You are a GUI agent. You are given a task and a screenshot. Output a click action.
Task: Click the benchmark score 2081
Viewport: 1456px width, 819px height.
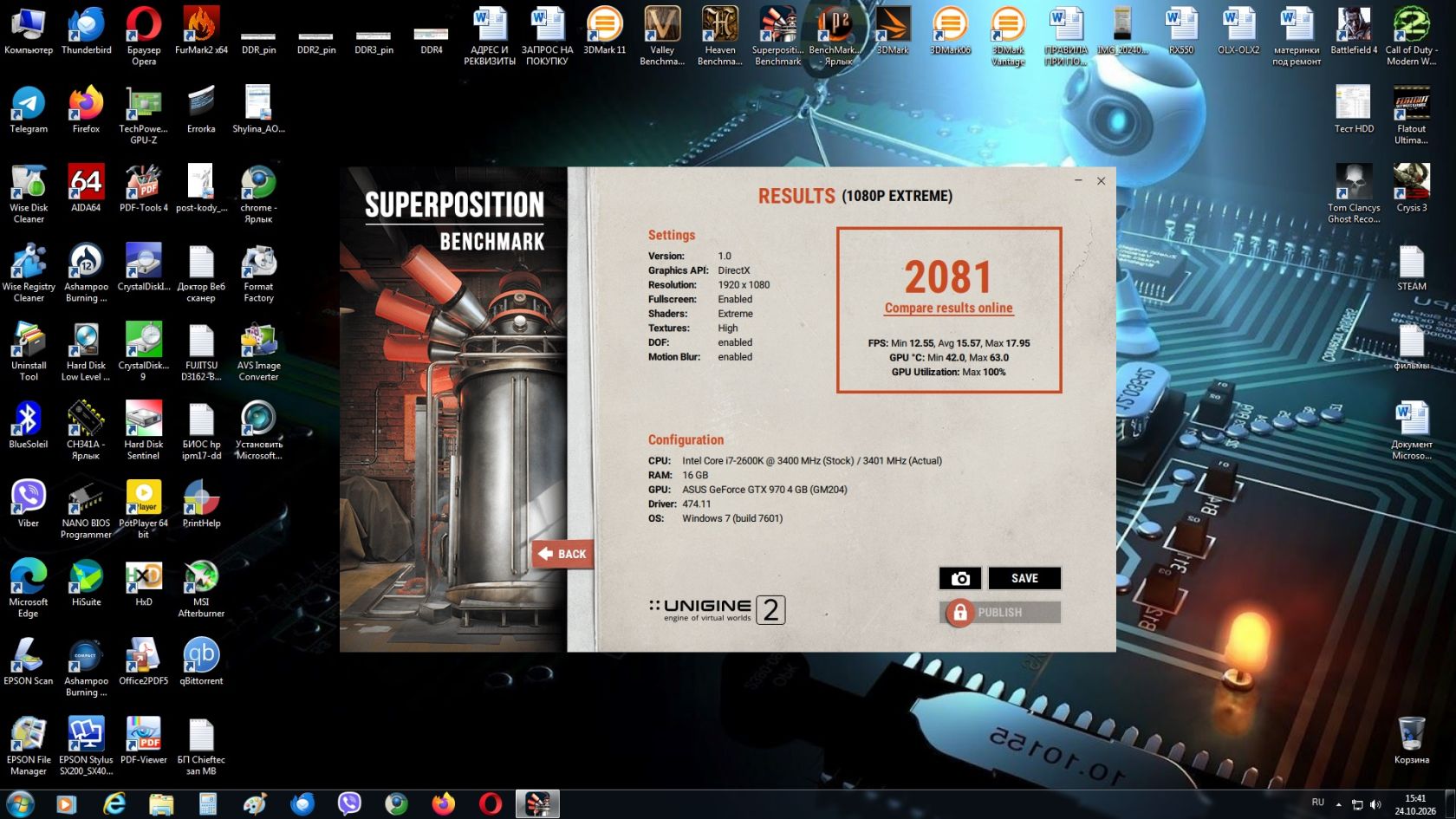948,277
